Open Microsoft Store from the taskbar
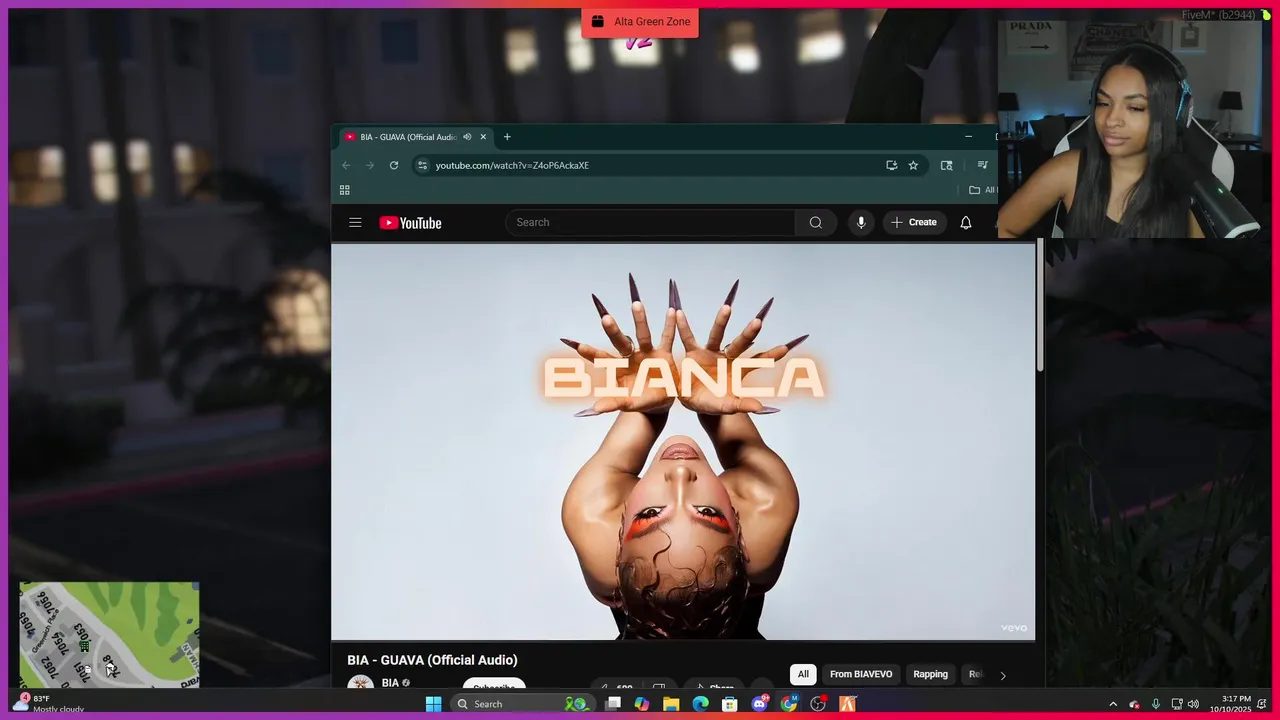1280x720 pixels. click(730, 704)
